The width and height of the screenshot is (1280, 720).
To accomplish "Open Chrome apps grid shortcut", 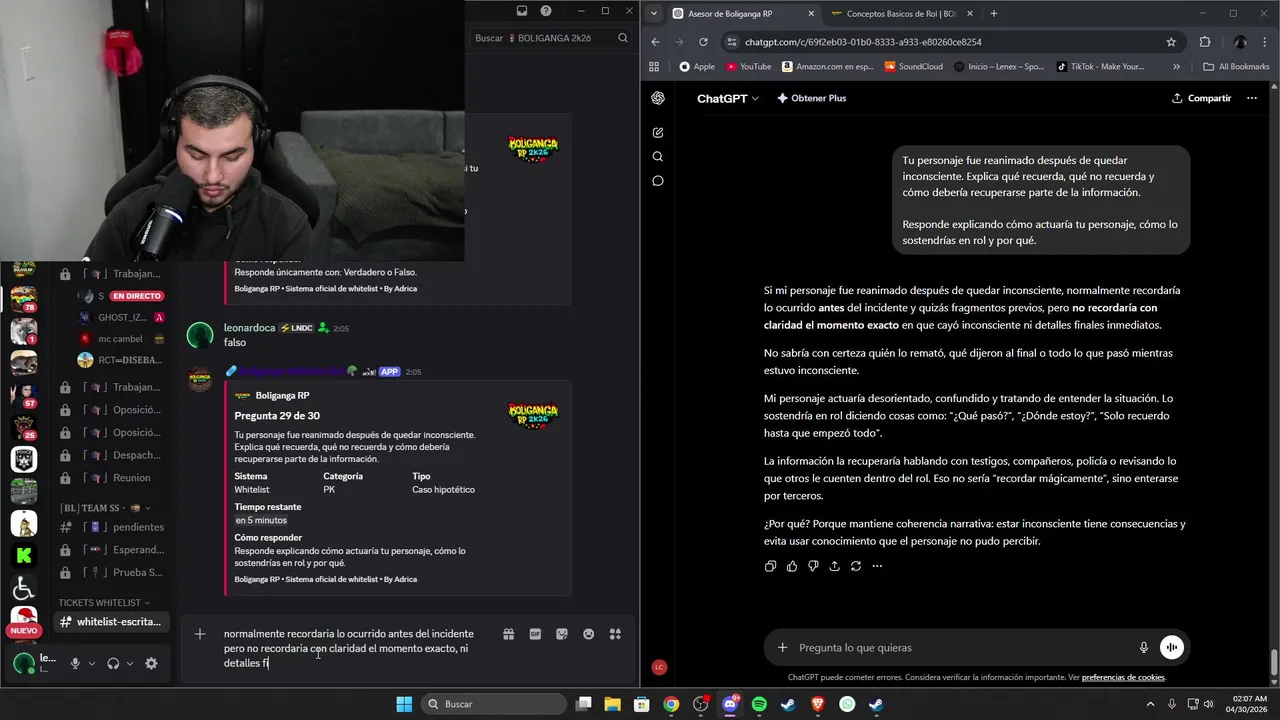I will click(654, 67).
